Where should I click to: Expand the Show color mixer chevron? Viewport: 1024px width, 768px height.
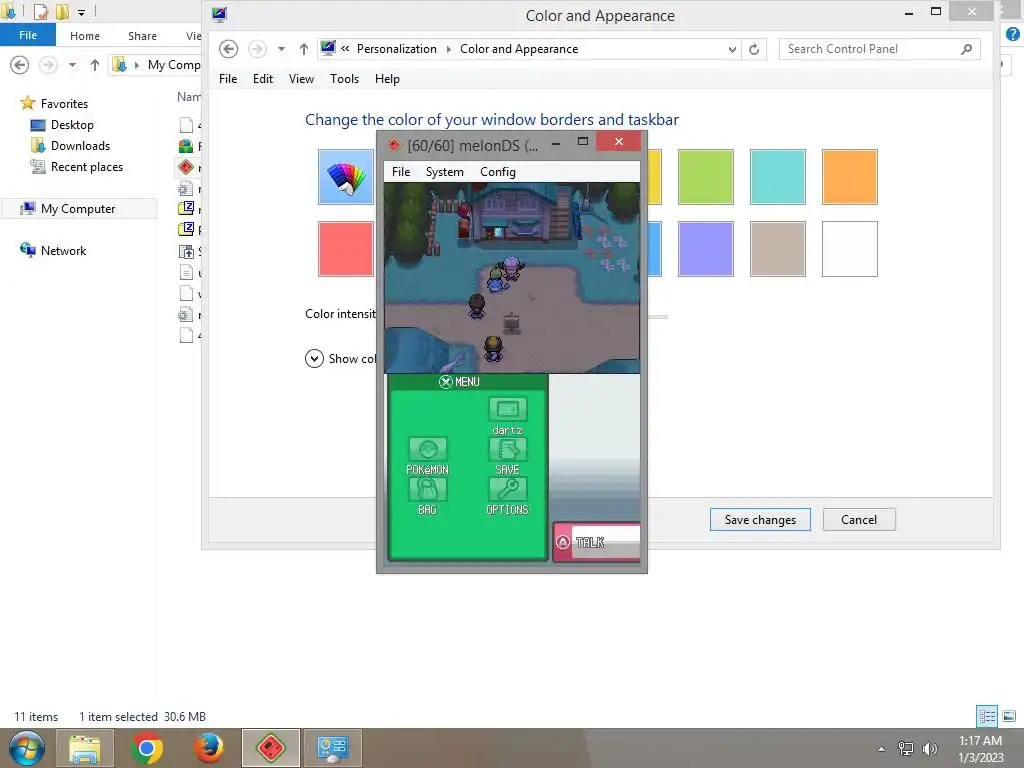(314, 359)
